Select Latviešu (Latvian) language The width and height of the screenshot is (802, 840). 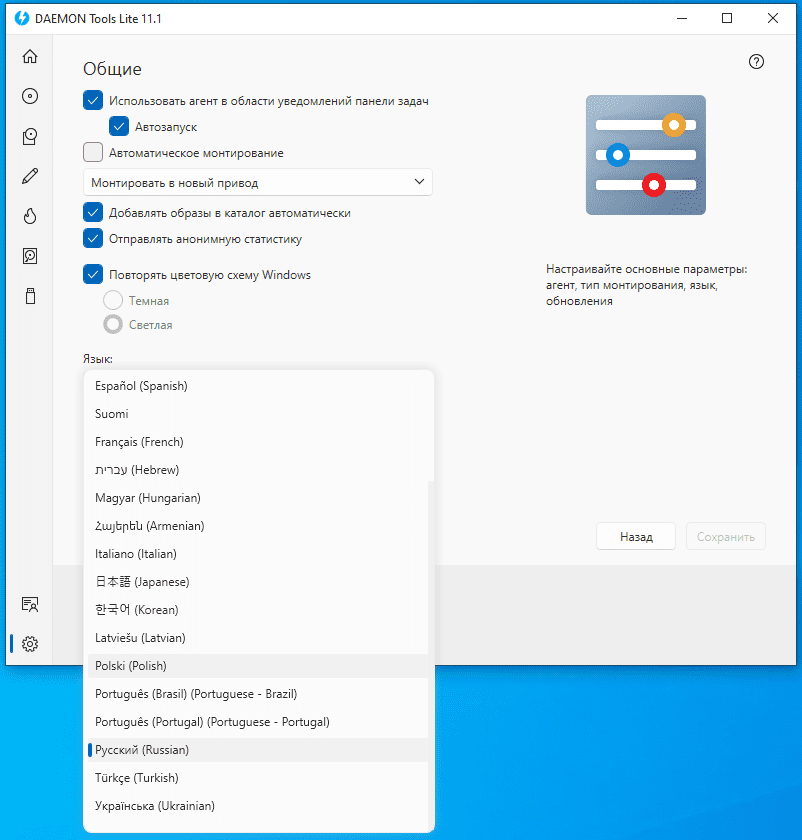tap(258, 638)
